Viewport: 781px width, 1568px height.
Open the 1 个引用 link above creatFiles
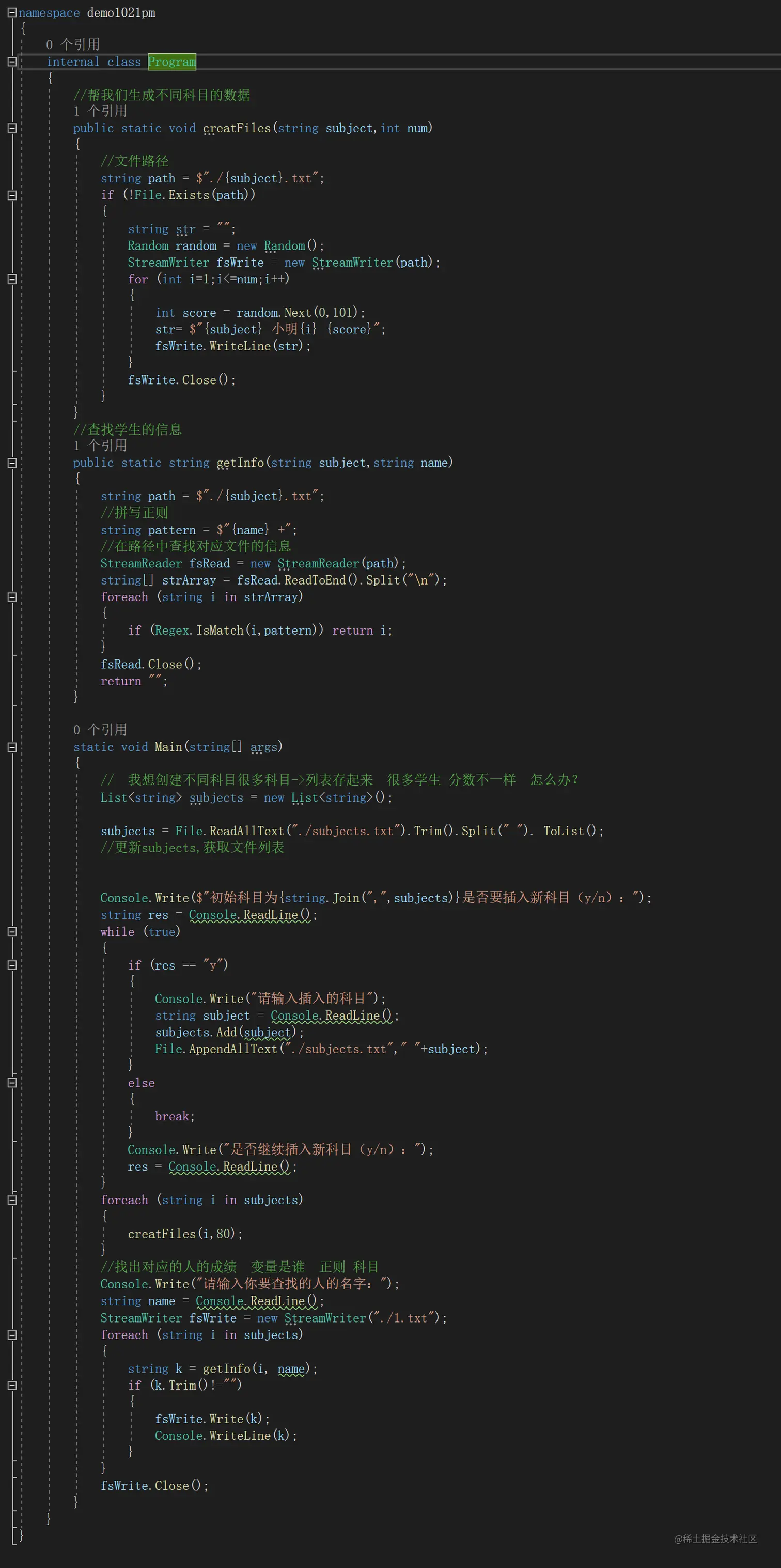100,111
